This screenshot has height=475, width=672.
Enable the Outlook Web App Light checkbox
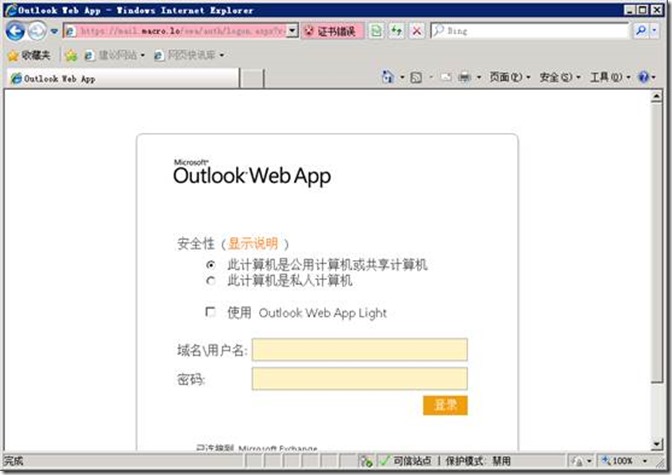210,312
